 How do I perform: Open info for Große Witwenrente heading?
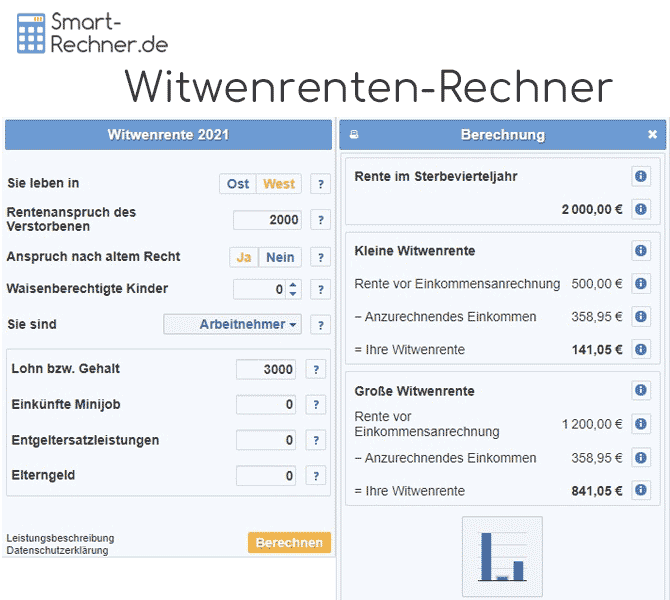point(641,391)
